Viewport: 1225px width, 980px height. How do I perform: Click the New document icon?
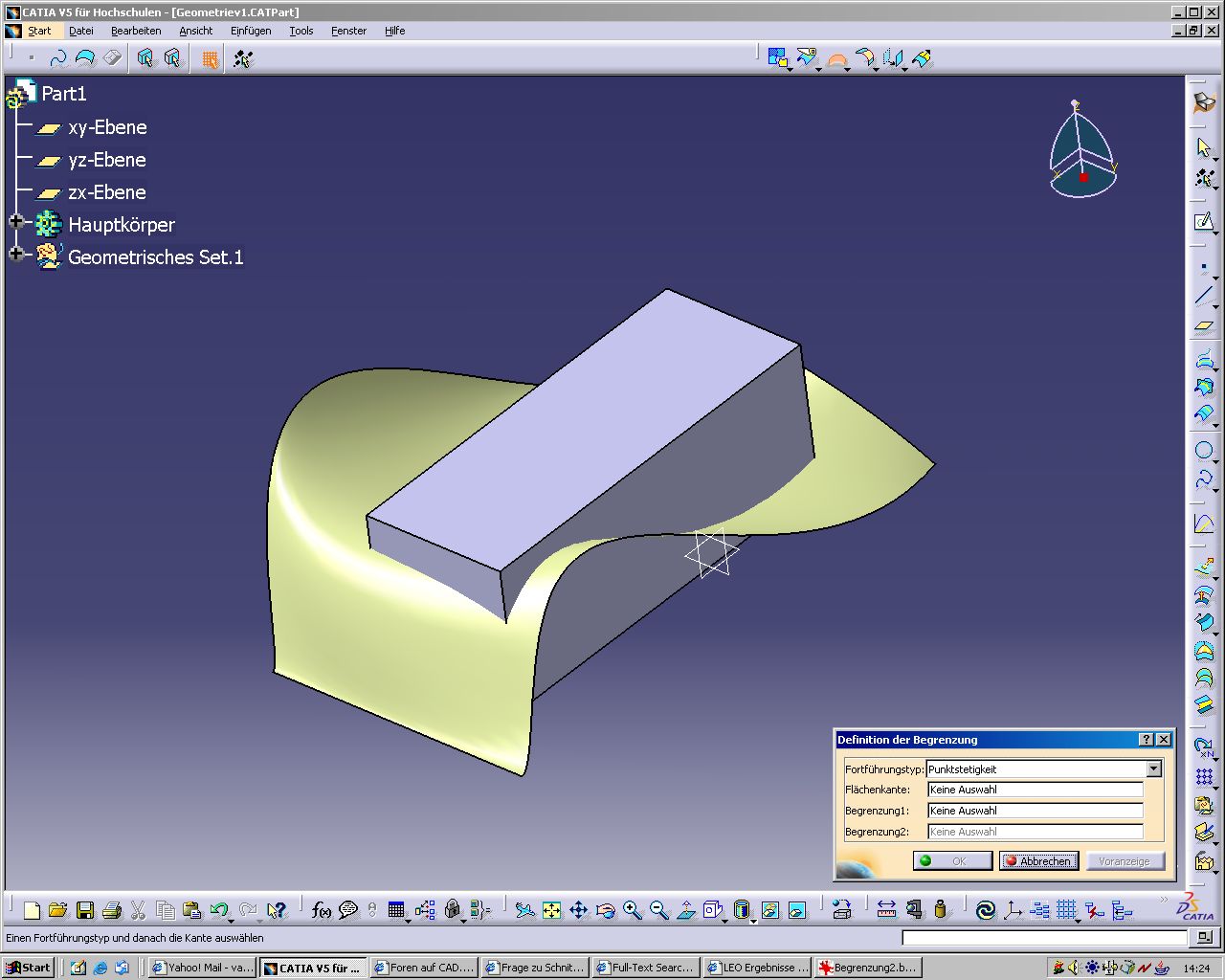32,910
